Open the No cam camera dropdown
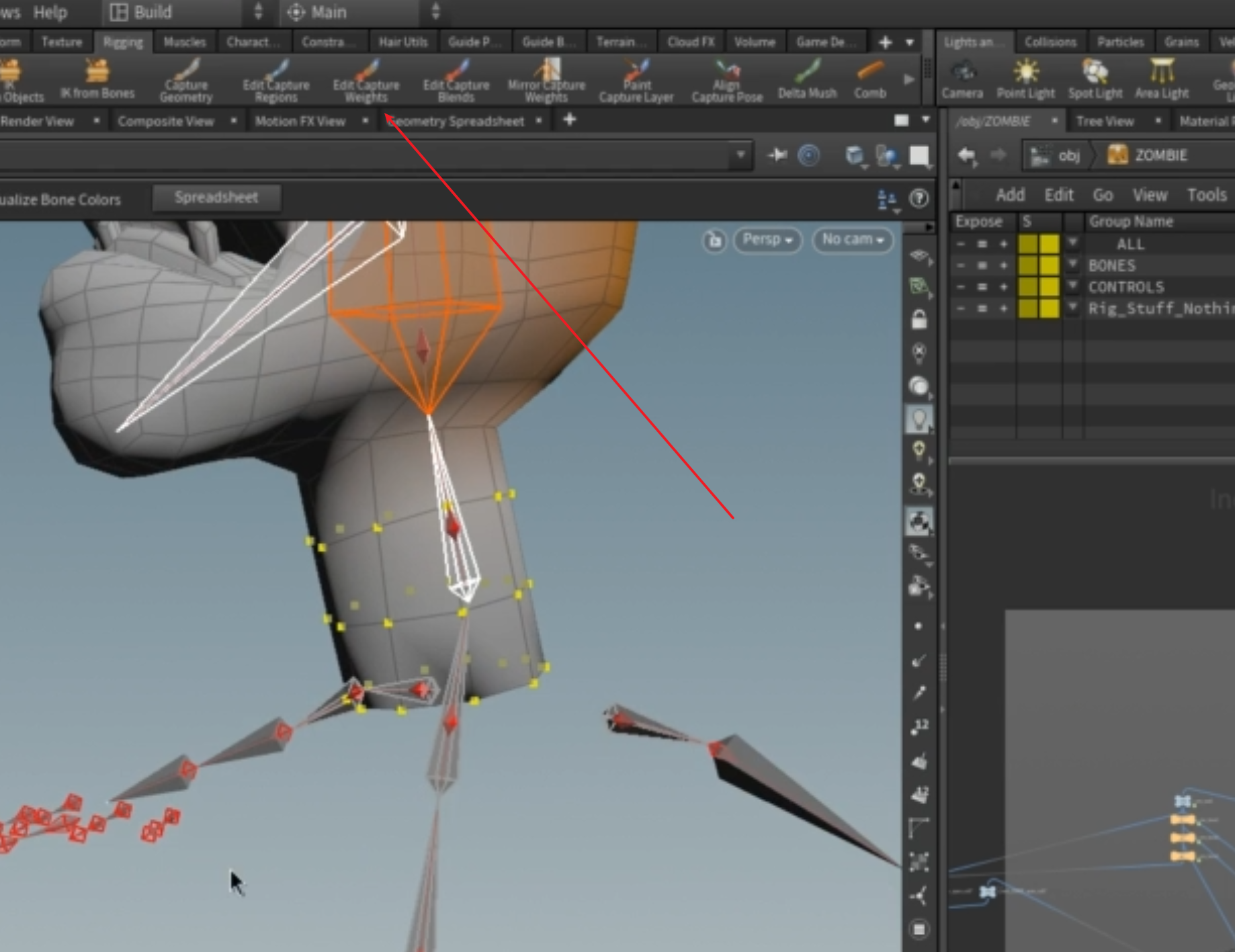Image resolution: width=1235 pixels, height=952 pixels. point(852,240)
